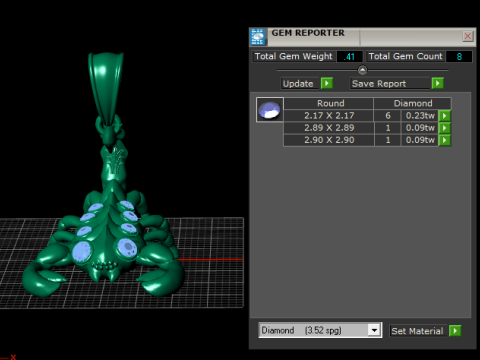
Task: Select the 2.89 X 2.89 size cell
Action: [329, 128]
